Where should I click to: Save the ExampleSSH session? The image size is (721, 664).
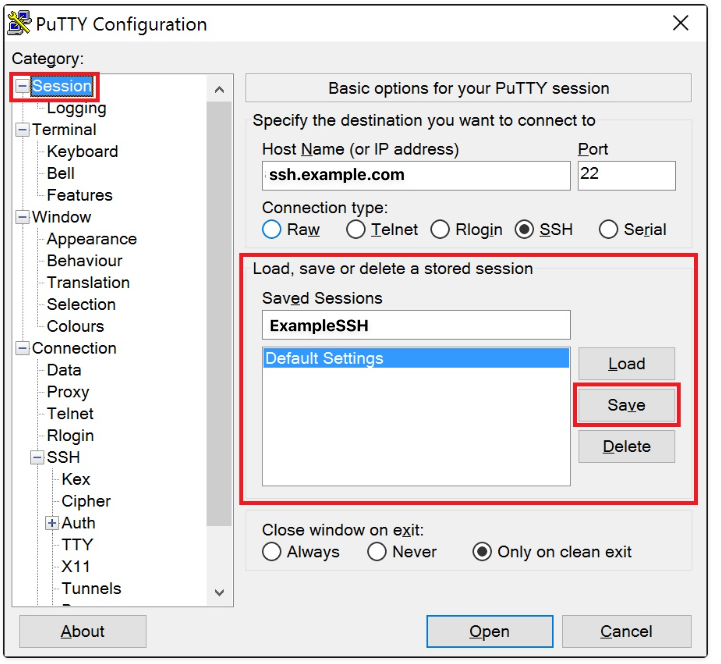626,405
